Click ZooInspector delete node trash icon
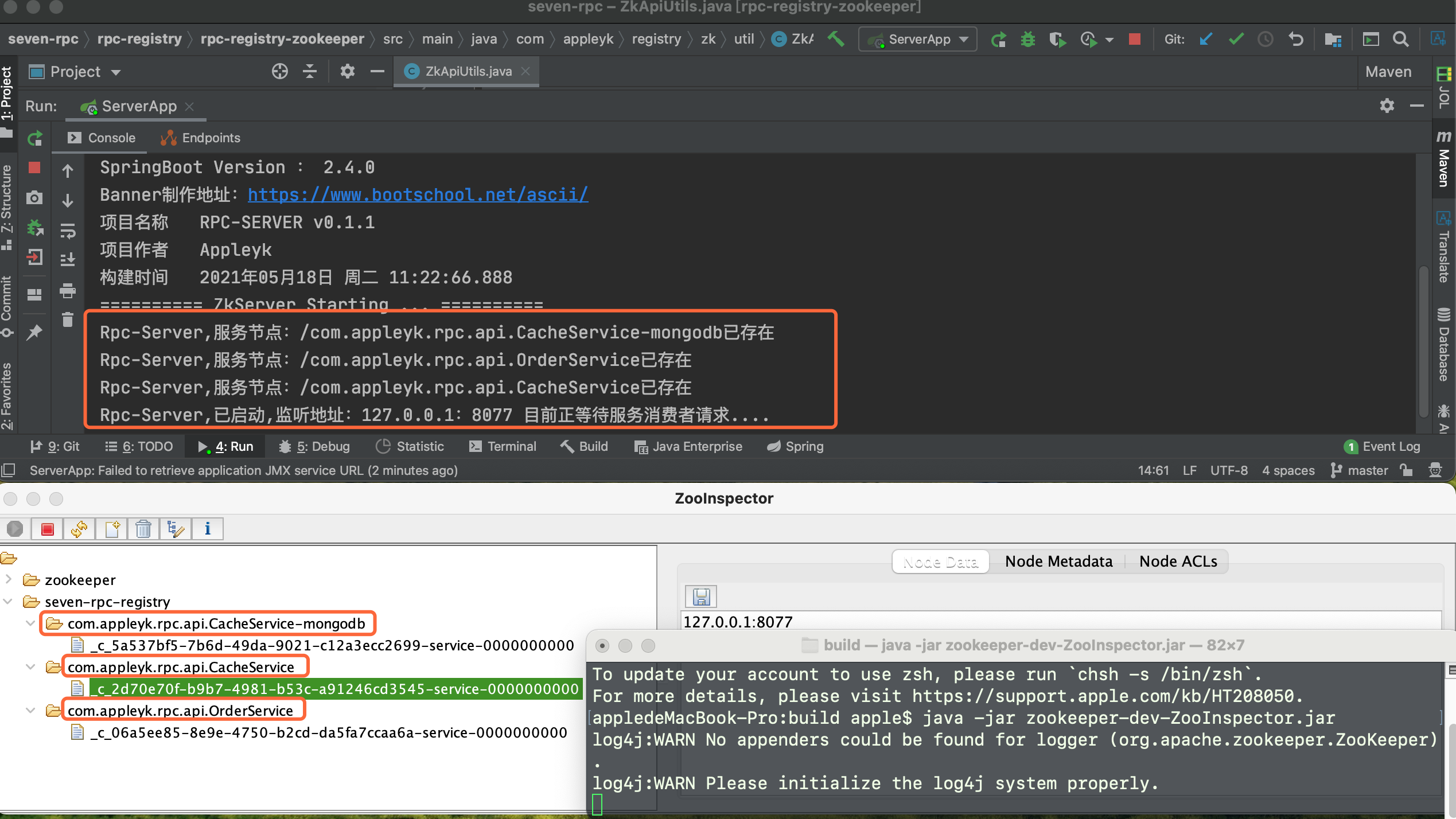Viewport: 1456px width, 819px height. (143, 528)
